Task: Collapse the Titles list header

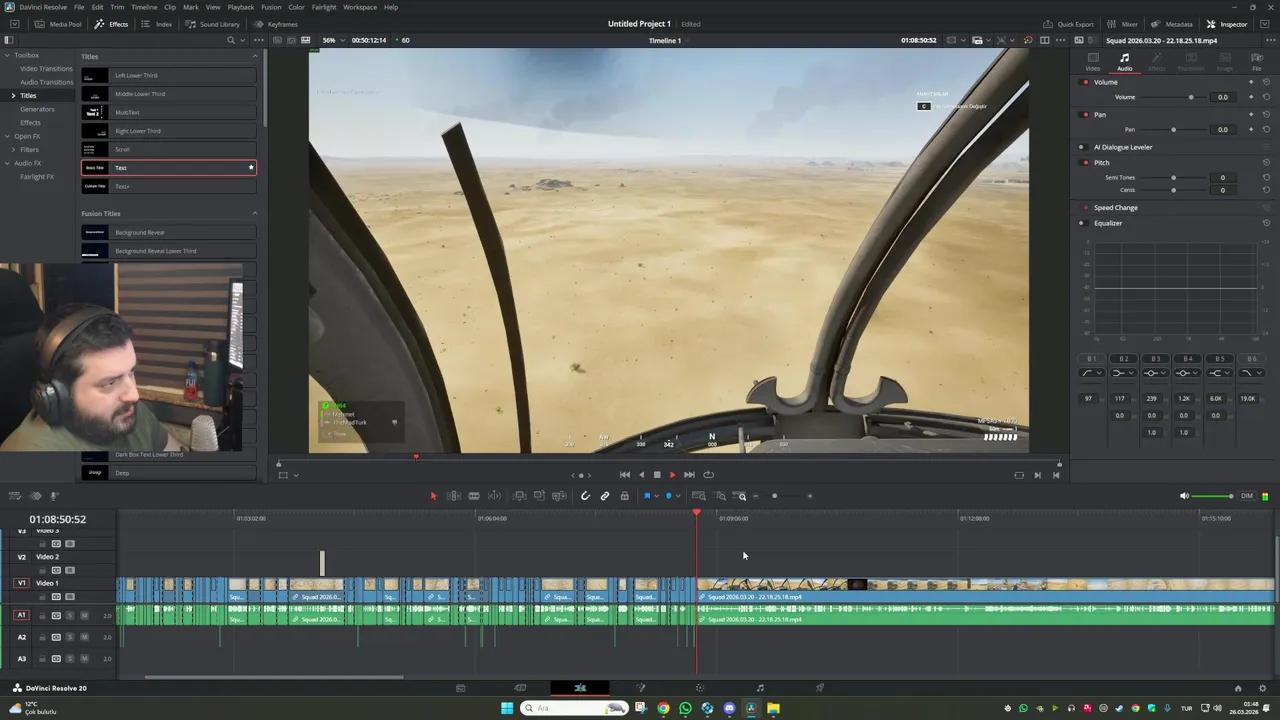Action: (254, 56)
